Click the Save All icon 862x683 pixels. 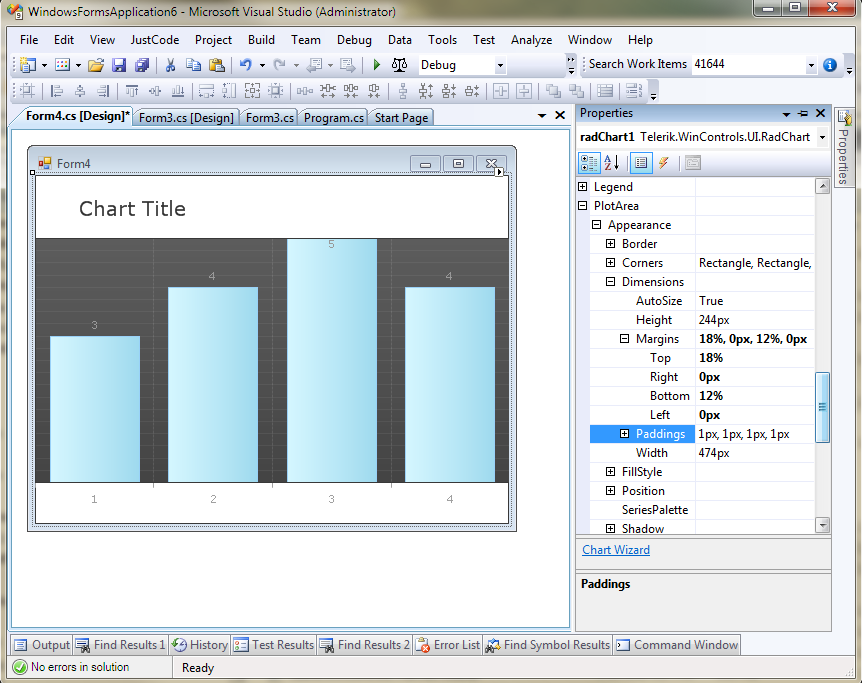pos(142,65)
